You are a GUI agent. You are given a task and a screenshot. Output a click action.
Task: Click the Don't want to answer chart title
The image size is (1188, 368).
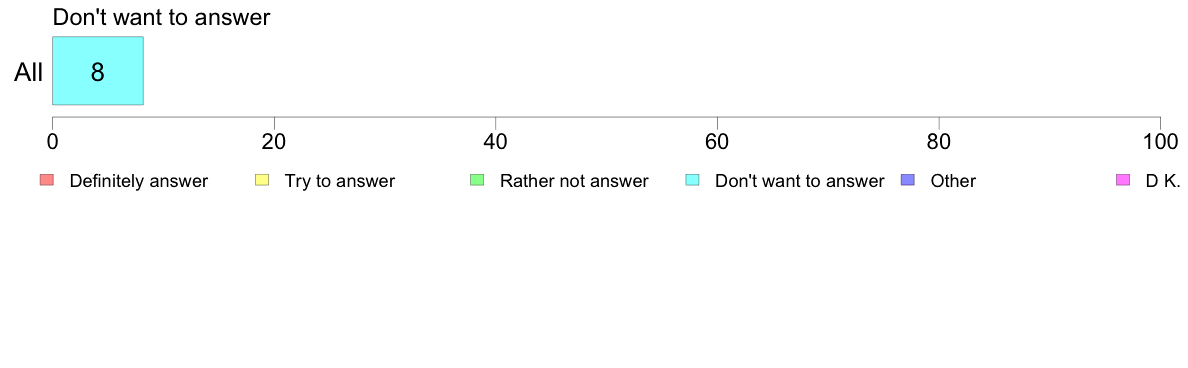161,17
